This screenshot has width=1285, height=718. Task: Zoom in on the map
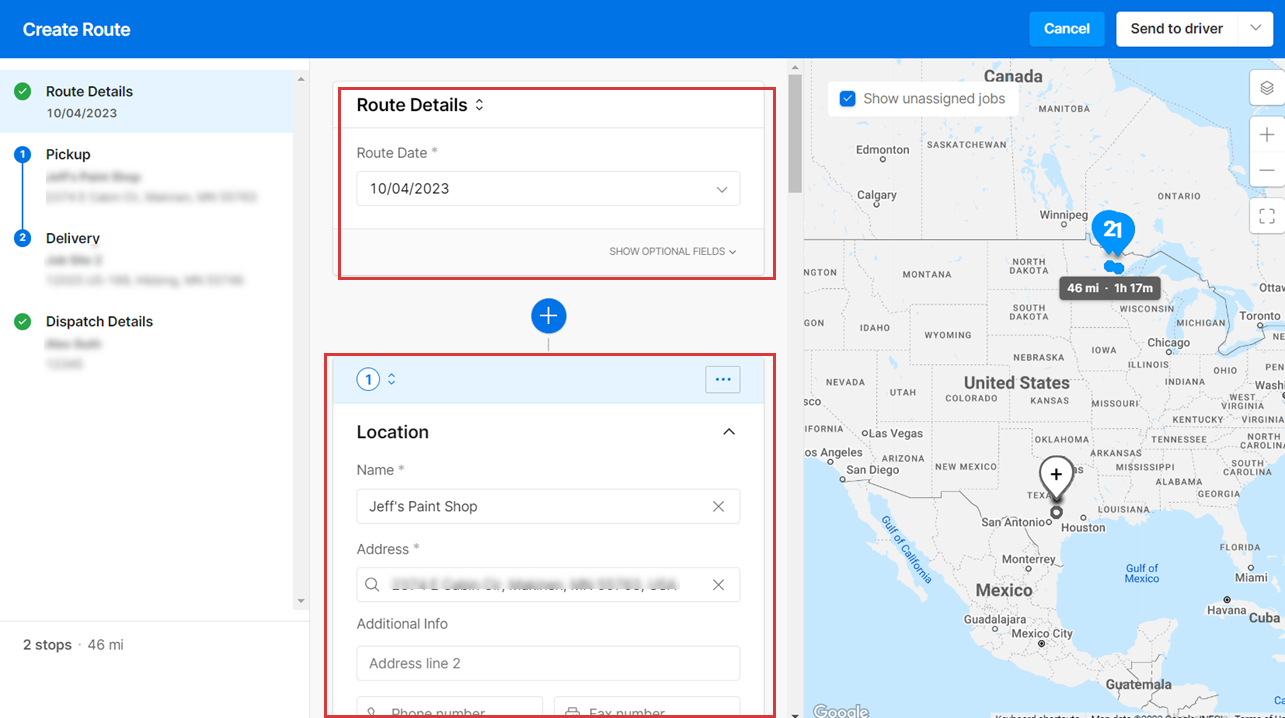point(1267,134)
